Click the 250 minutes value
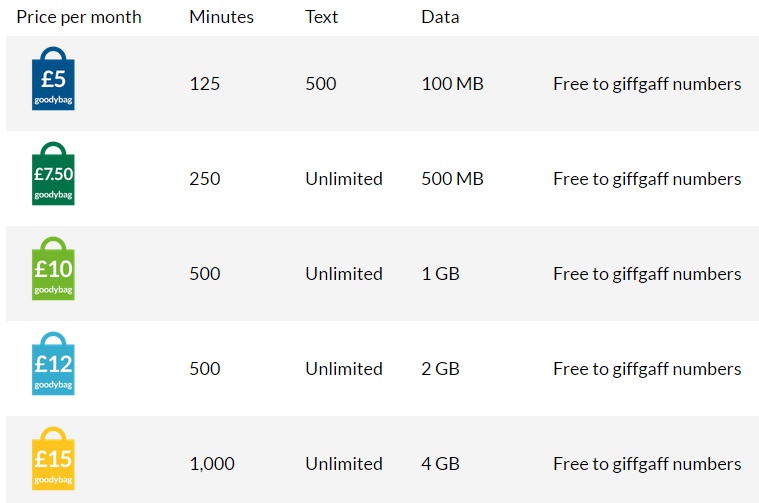 pyautogui.click(x=204, y=179)
